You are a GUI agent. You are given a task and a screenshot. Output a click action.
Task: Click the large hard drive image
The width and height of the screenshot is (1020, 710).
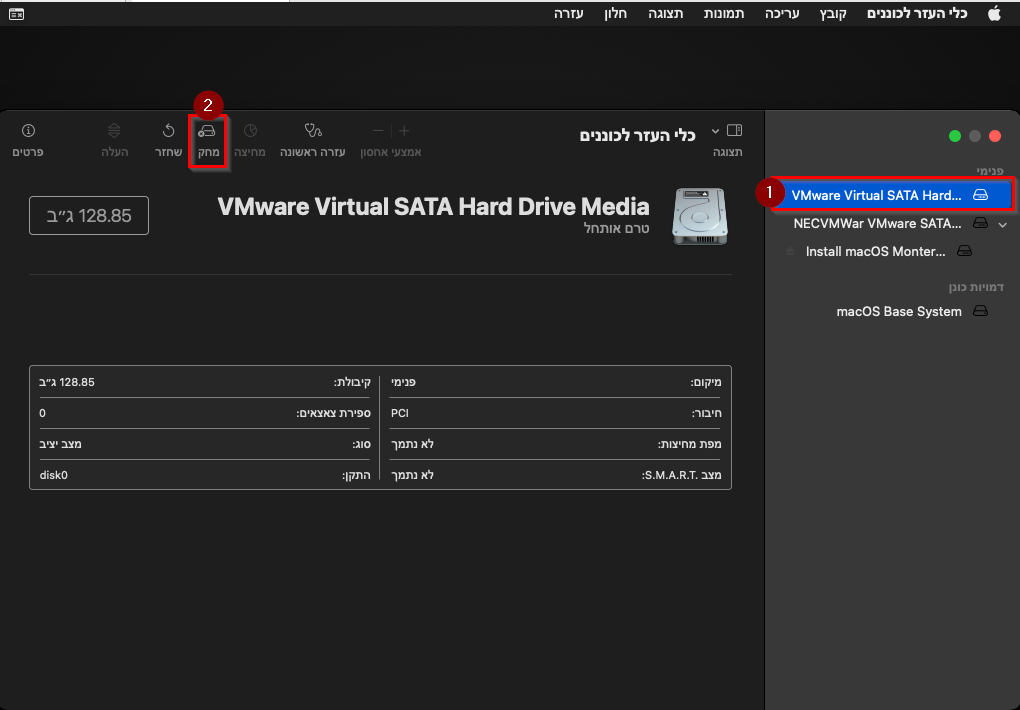[700, 216]
